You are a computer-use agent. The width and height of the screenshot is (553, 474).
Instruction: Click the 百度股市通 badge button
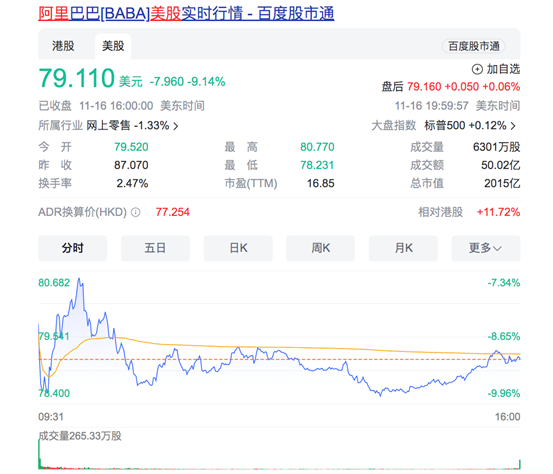[x=474, y=46]
